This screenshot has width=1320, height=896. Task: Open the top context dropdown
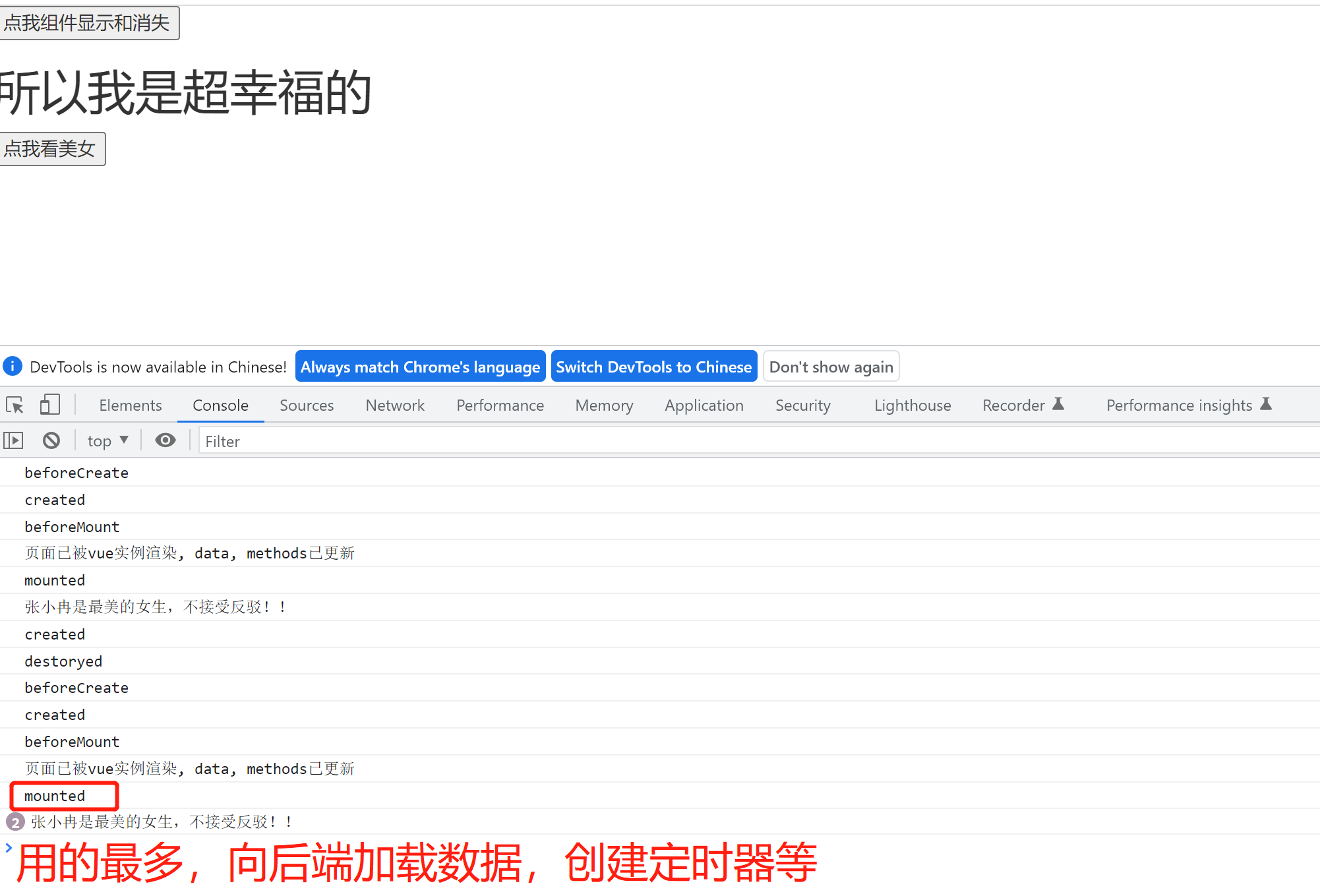coord(107,440)
